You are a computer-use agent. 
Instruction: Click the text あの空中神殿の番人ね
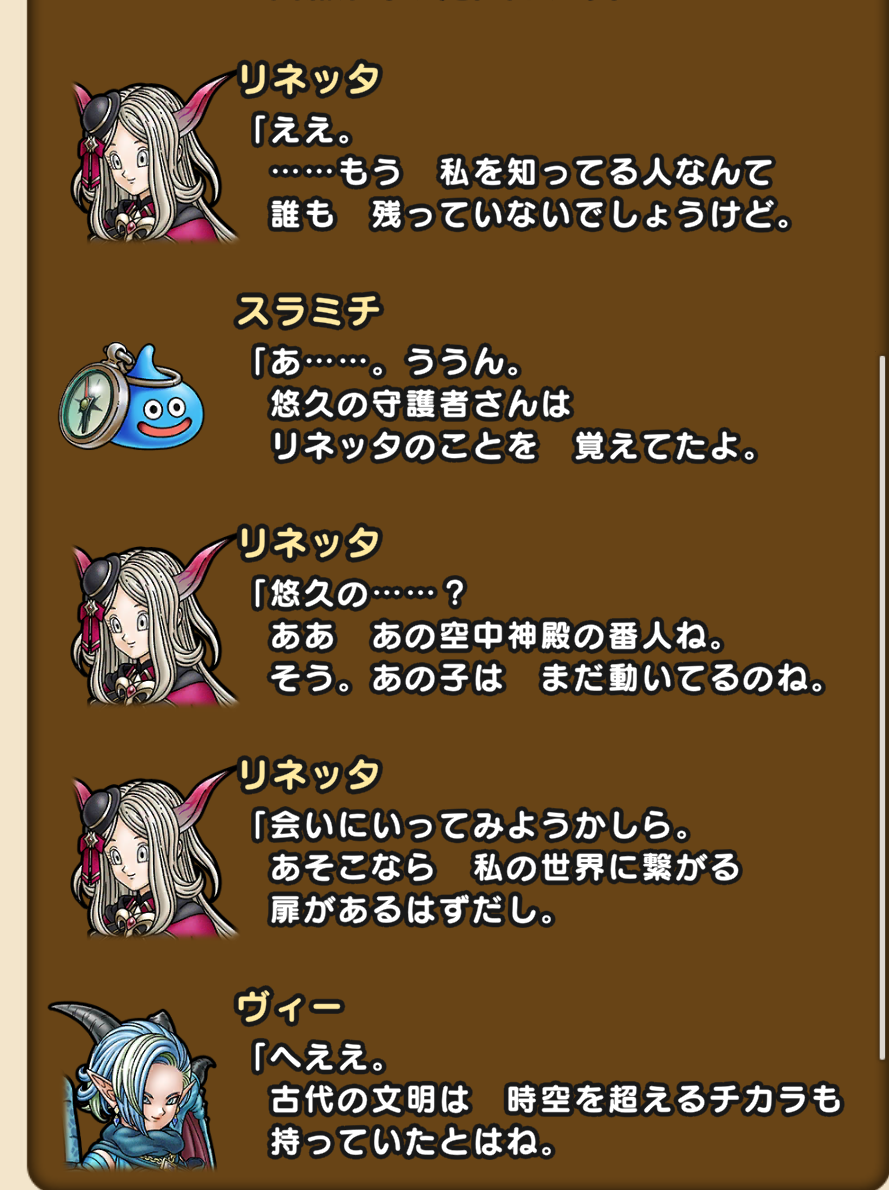[x=538, y=637]
